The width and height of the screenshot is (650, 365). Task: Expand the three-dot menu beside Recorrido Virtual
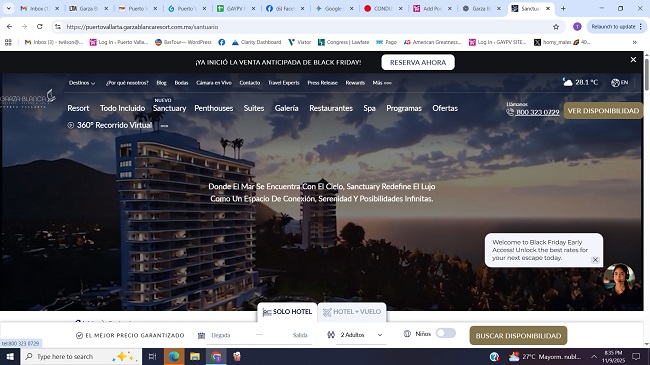pos(165,126)
